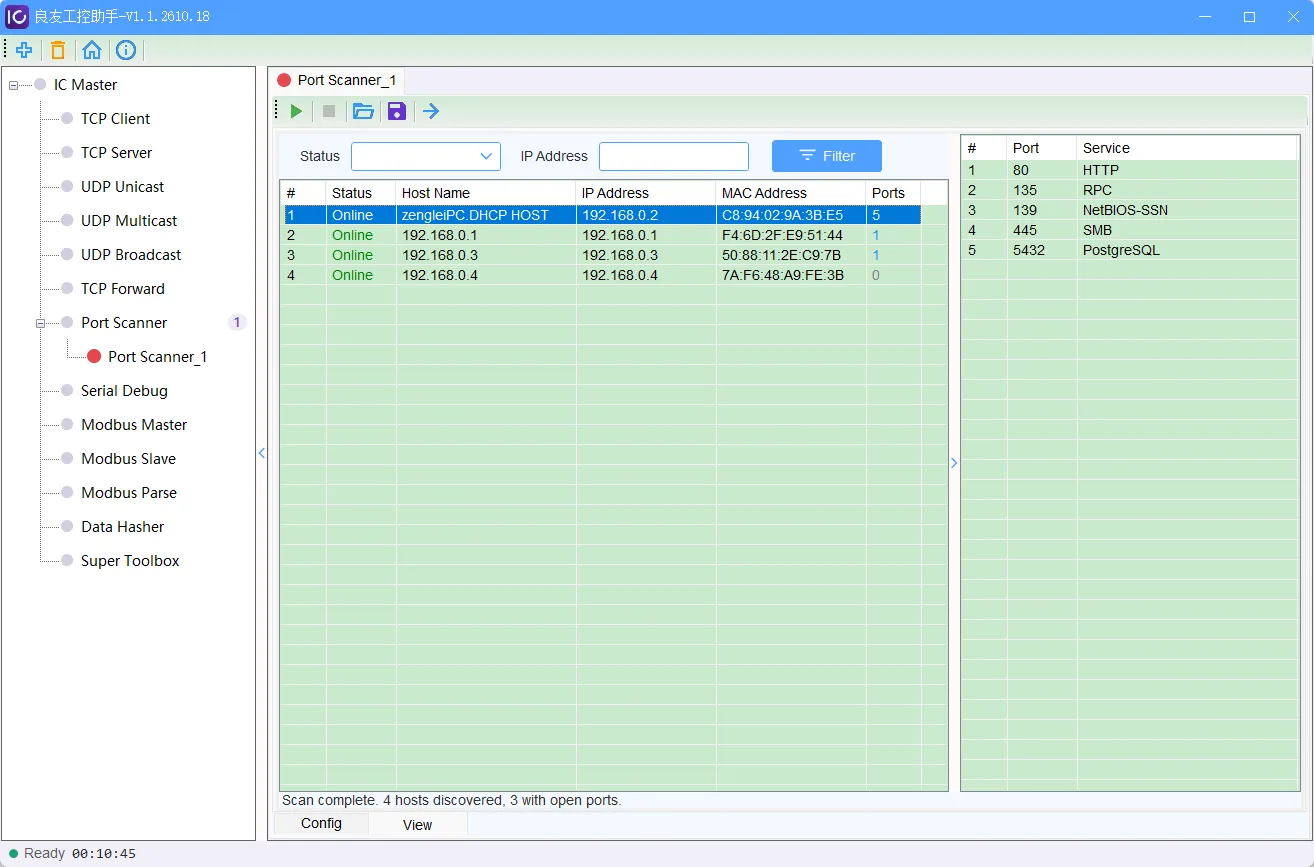Click the Filter button
This screenshot has width=1314, height=867.
click(x=827, y=156)
